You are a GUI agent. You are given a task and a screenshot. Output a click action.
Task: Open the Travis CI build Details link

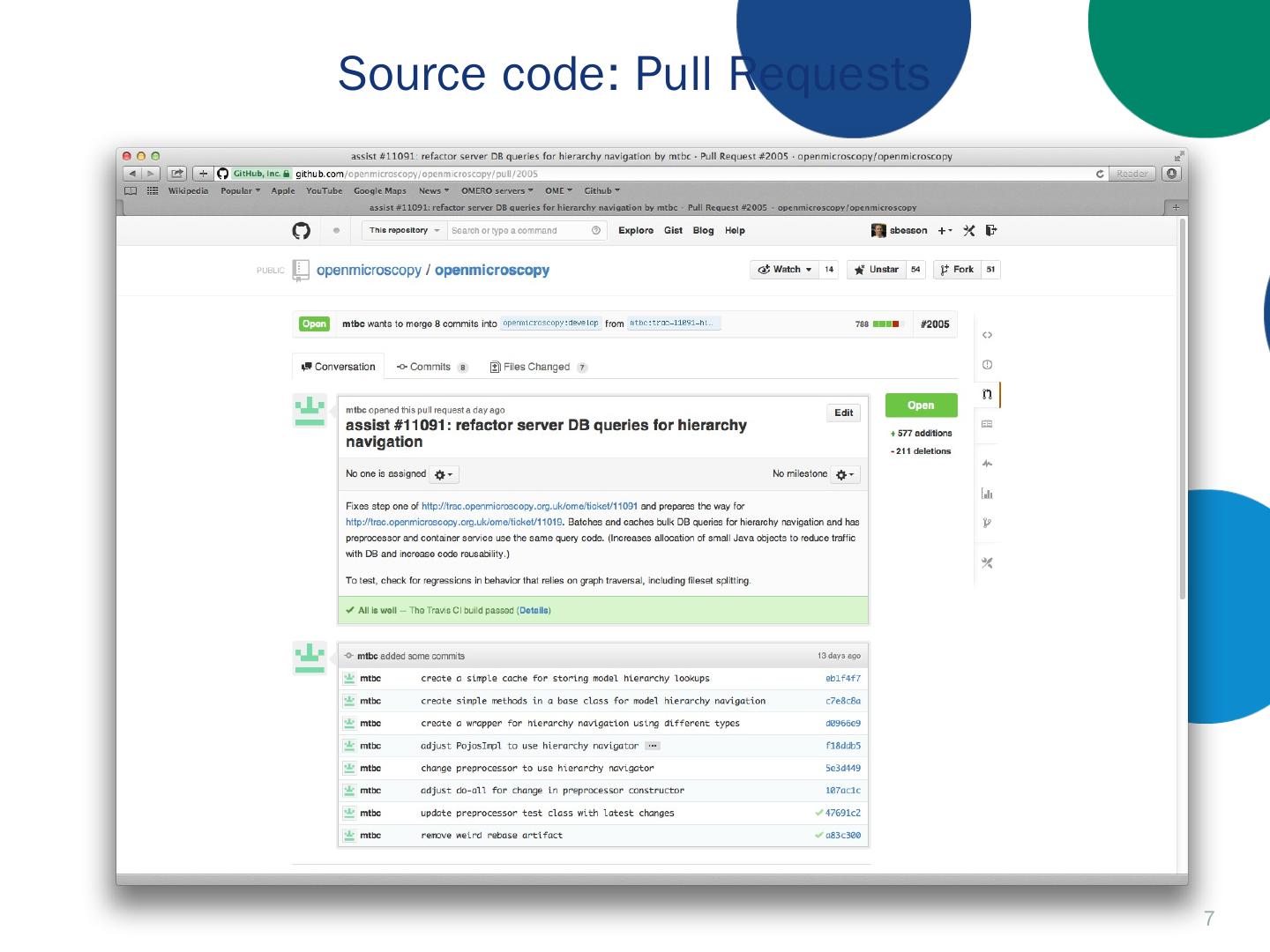coord(534,611)
